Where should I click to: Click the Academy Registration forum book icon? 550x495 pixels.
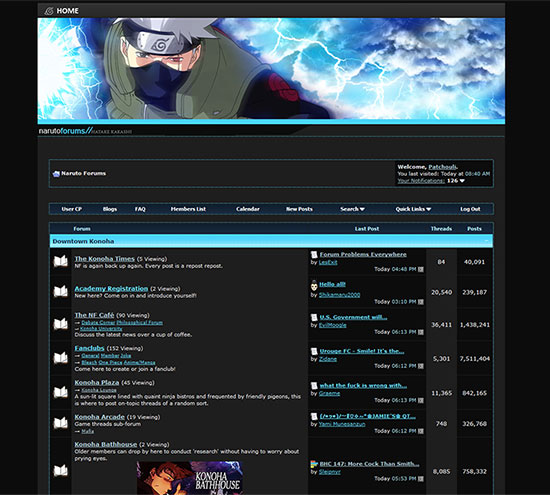pyautogui.click(x=60, y=291)
